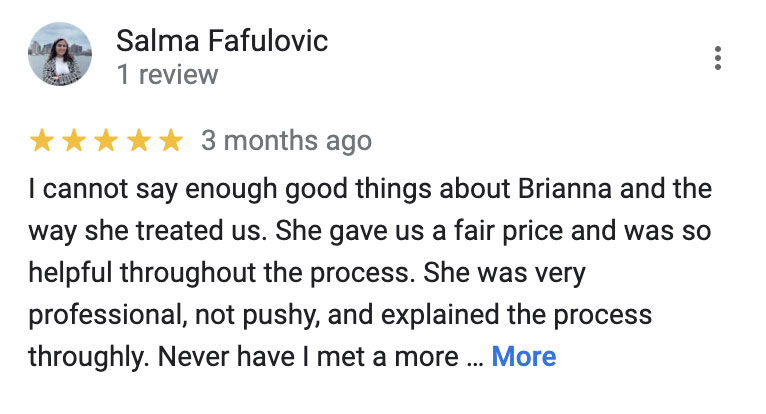Open the reviewer's circular profile photo
The height and width of the screenshot is (414, 766).
pos(60,54)
